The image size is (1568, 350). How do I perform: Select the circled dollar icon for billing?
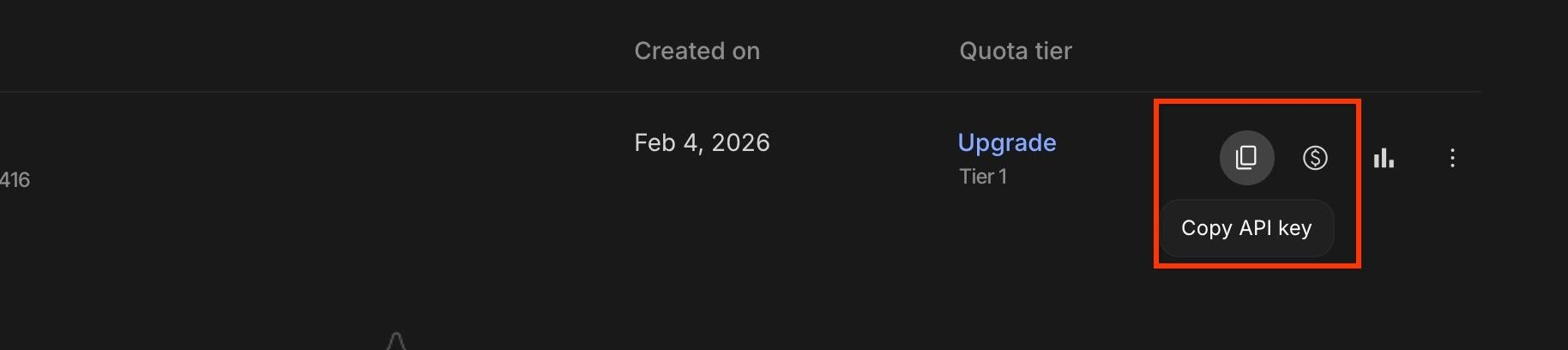tap(1315, 158)
